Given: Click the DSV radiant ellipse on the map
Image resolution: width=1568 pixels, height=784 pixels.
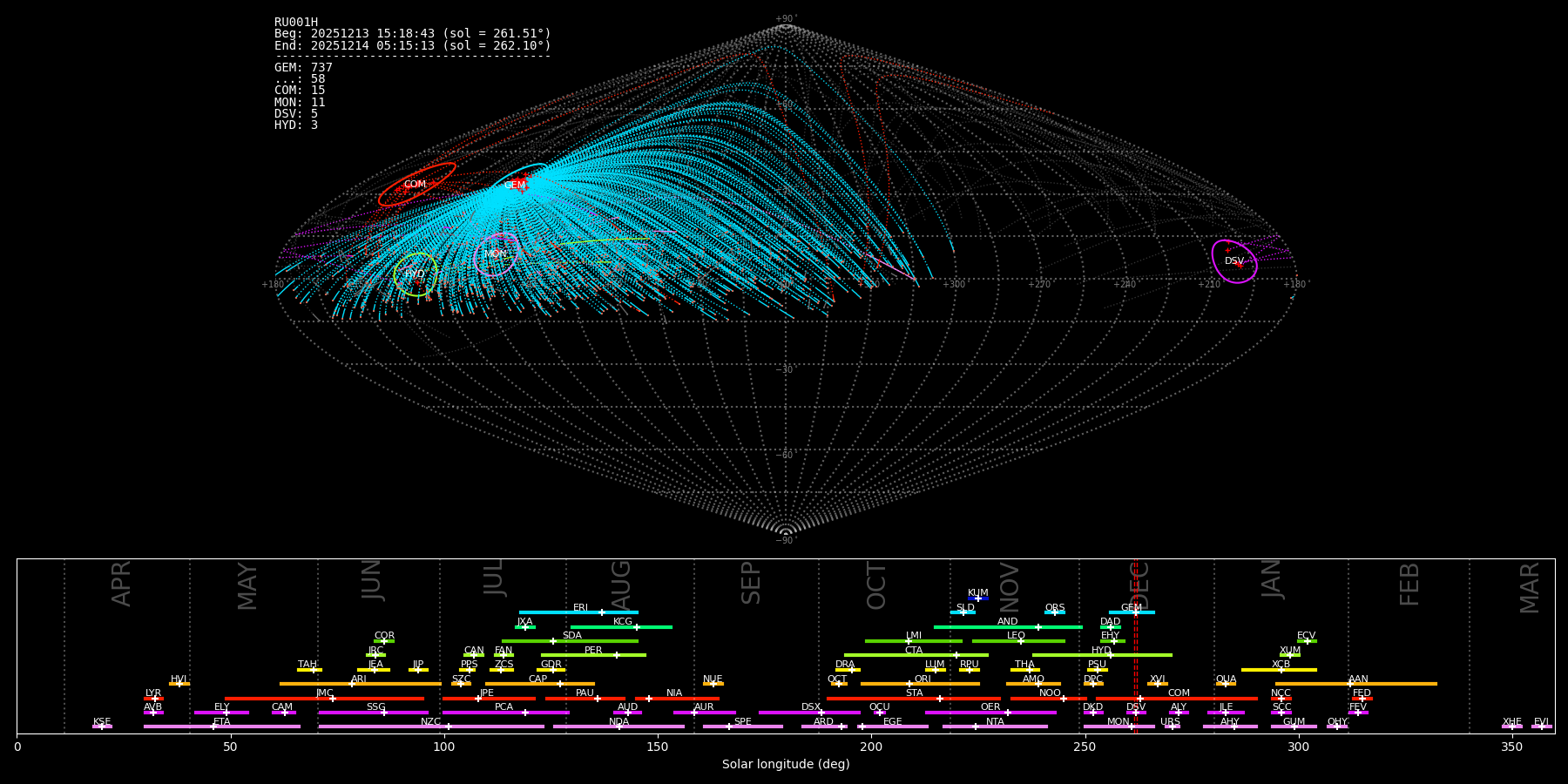Looking at the screenshot, I should [x=1234, y=261].
